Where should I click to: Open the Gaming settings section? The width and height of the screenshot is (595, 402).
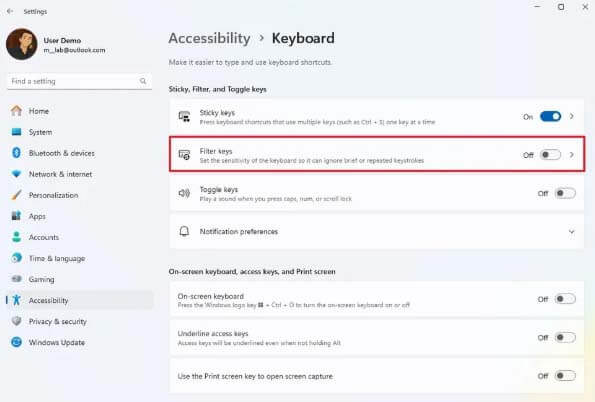[x=41, y=279]
